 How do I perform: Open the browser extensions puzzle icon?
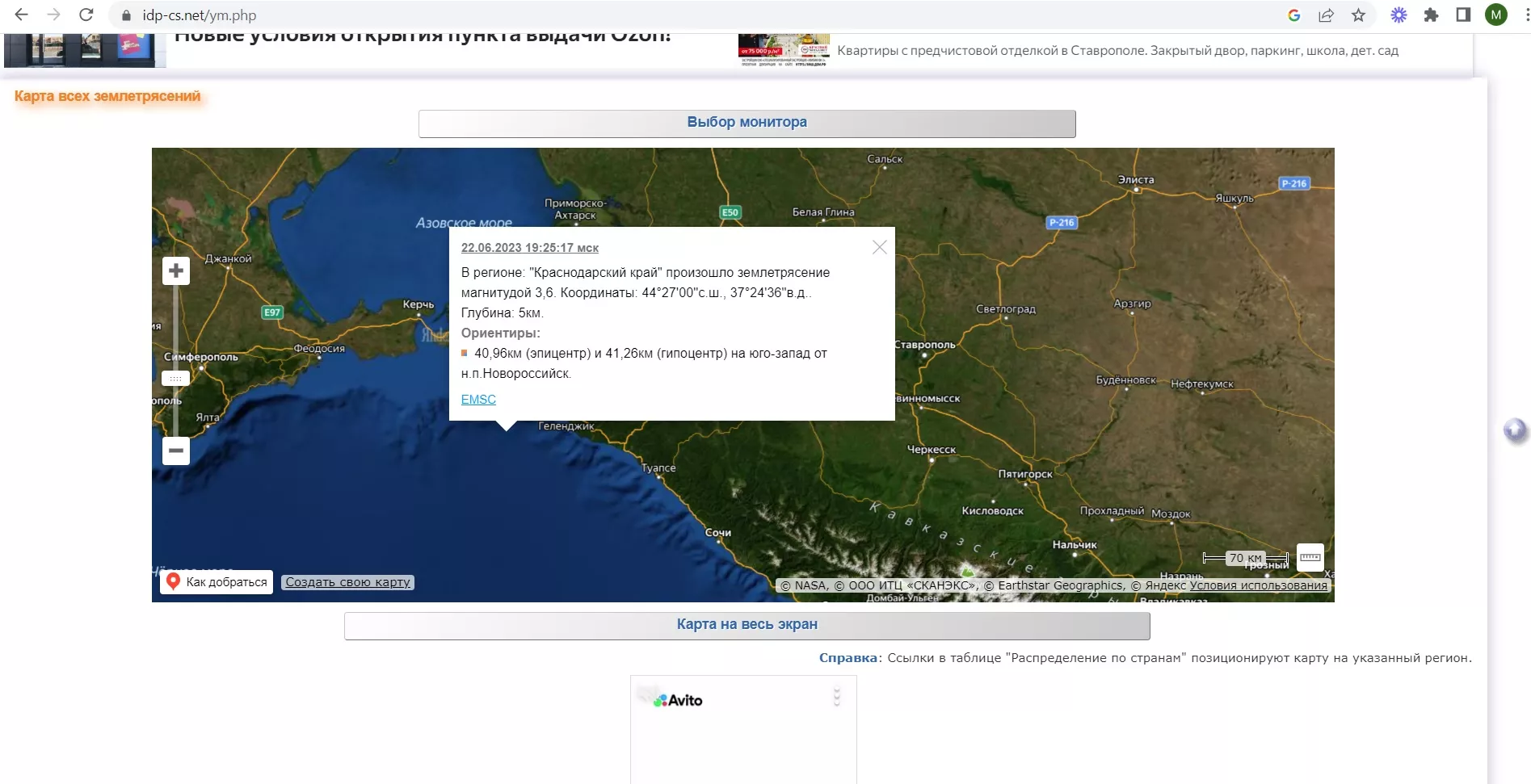[x=1431, y=15]
